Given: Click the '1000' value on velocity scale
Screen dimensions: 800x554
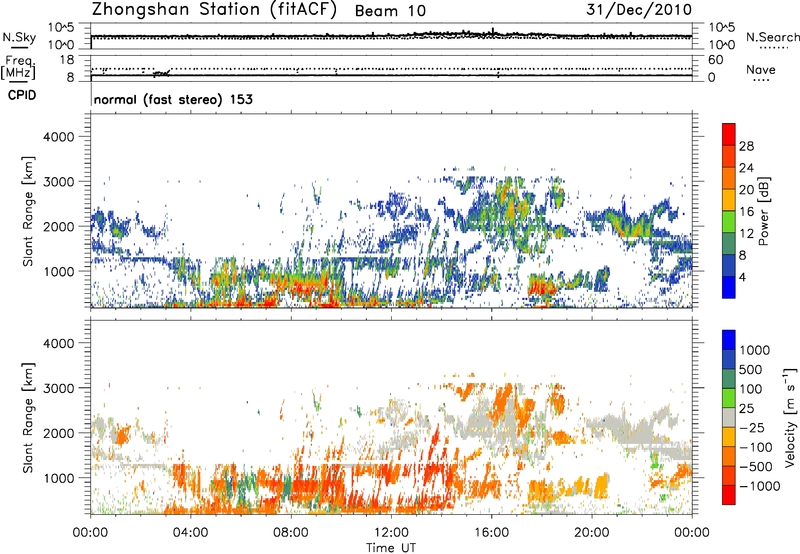Looking at the screenshot, I should tap(755, 350).
